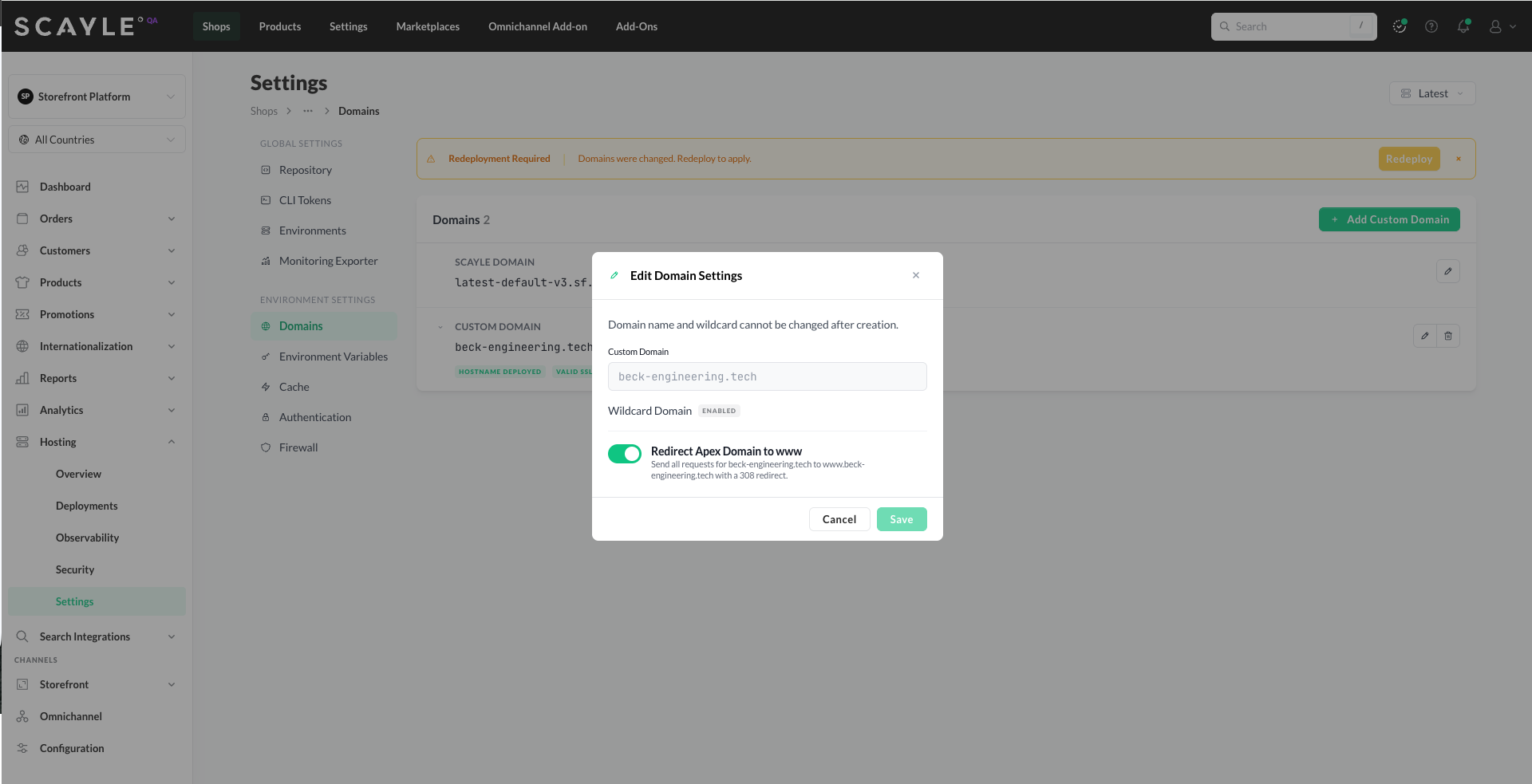Image resolution: width=1532 pixels, height=784 pixels.
Task: Expand the Products sidebar section
Action: click(97, 282)
